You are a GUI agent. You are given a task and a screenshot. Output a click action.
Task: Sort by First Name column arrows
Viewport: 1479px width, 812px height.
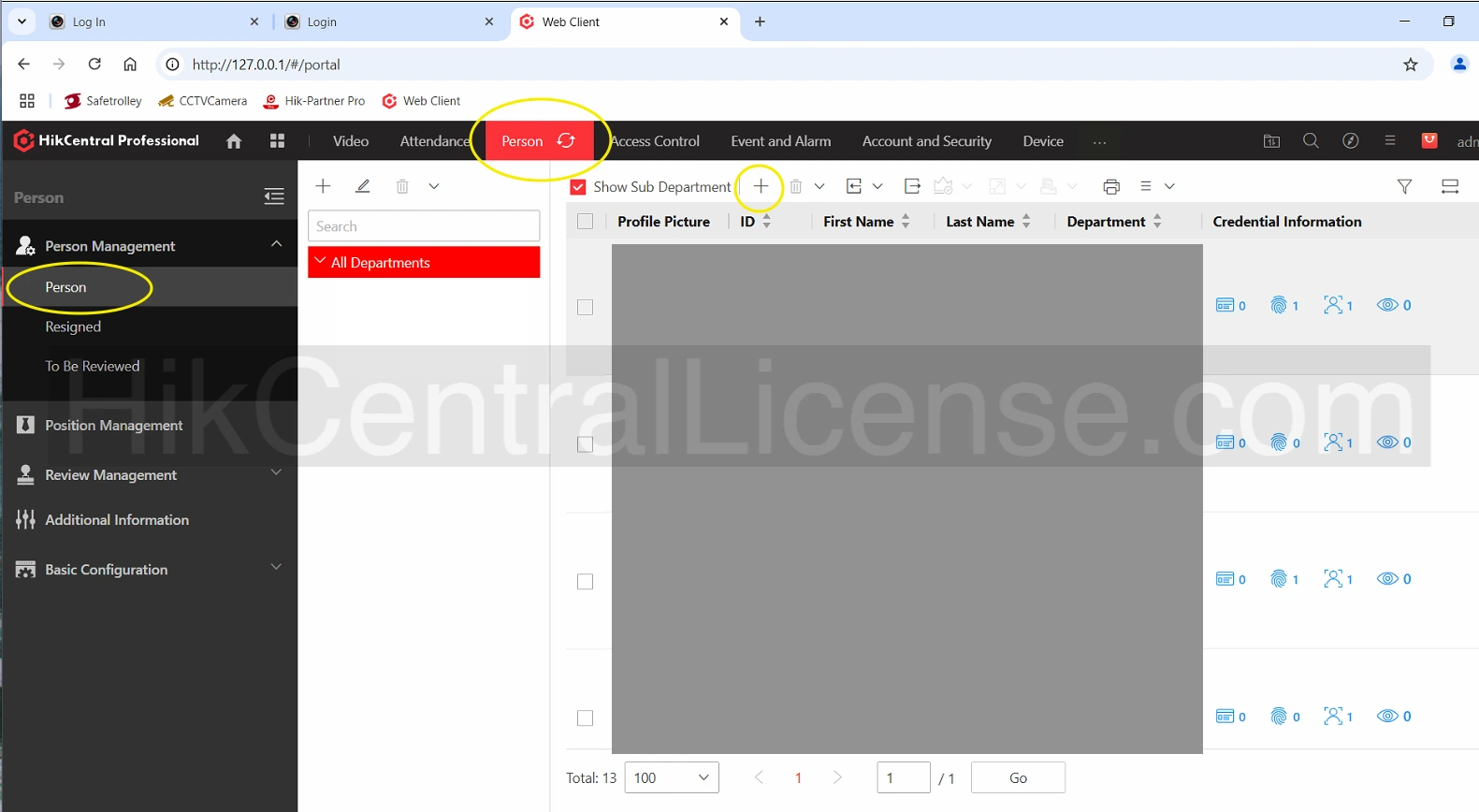pos(906,222)
